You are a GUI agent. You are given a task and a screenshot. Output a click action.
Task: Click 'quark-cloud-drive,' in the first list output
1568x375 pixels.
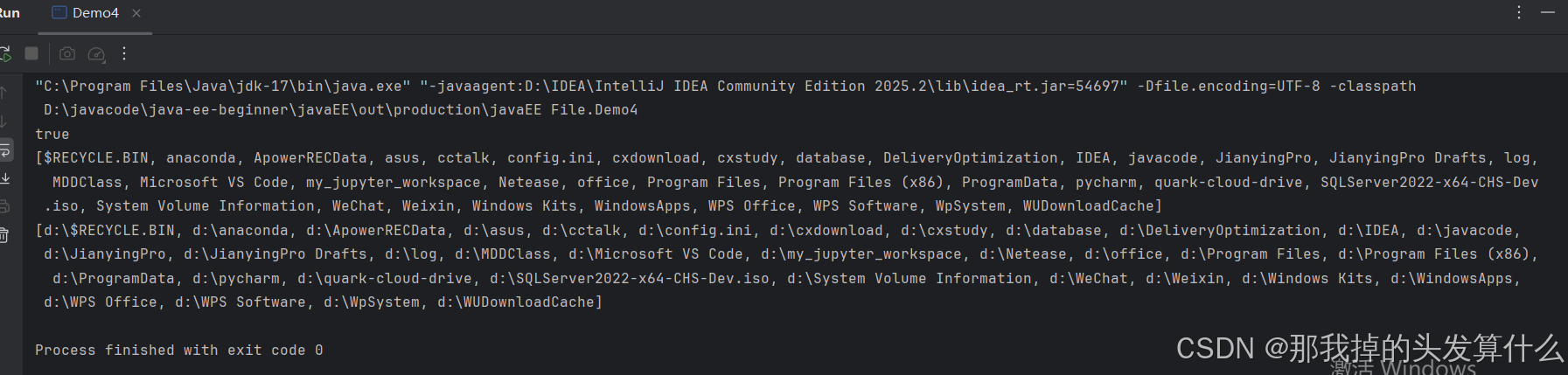point(1233,182)
